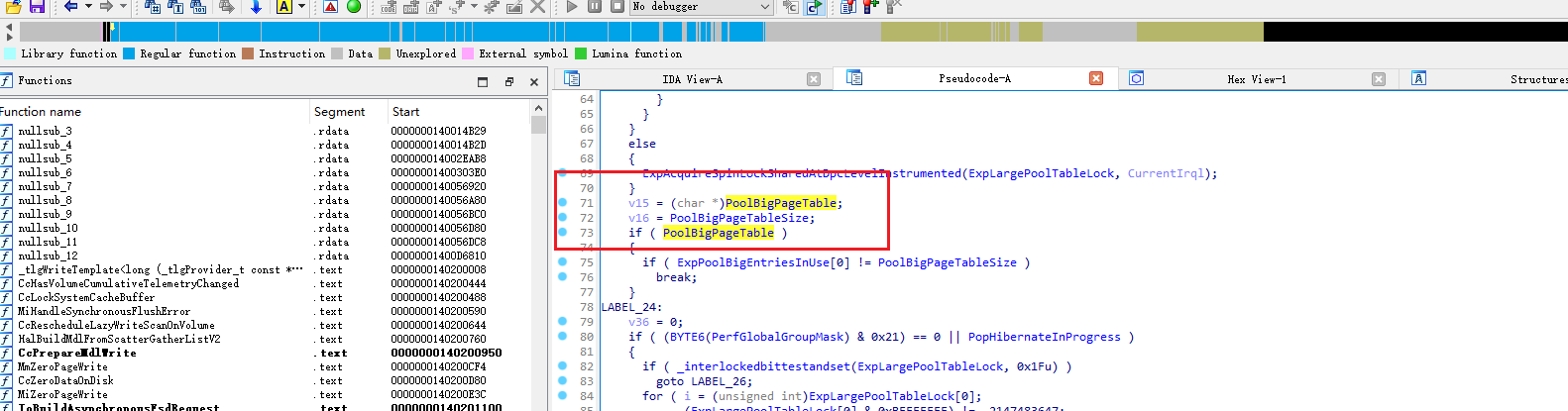
Task: Click the Library function cyan legend swatch
Action: [x=10, y=53]
